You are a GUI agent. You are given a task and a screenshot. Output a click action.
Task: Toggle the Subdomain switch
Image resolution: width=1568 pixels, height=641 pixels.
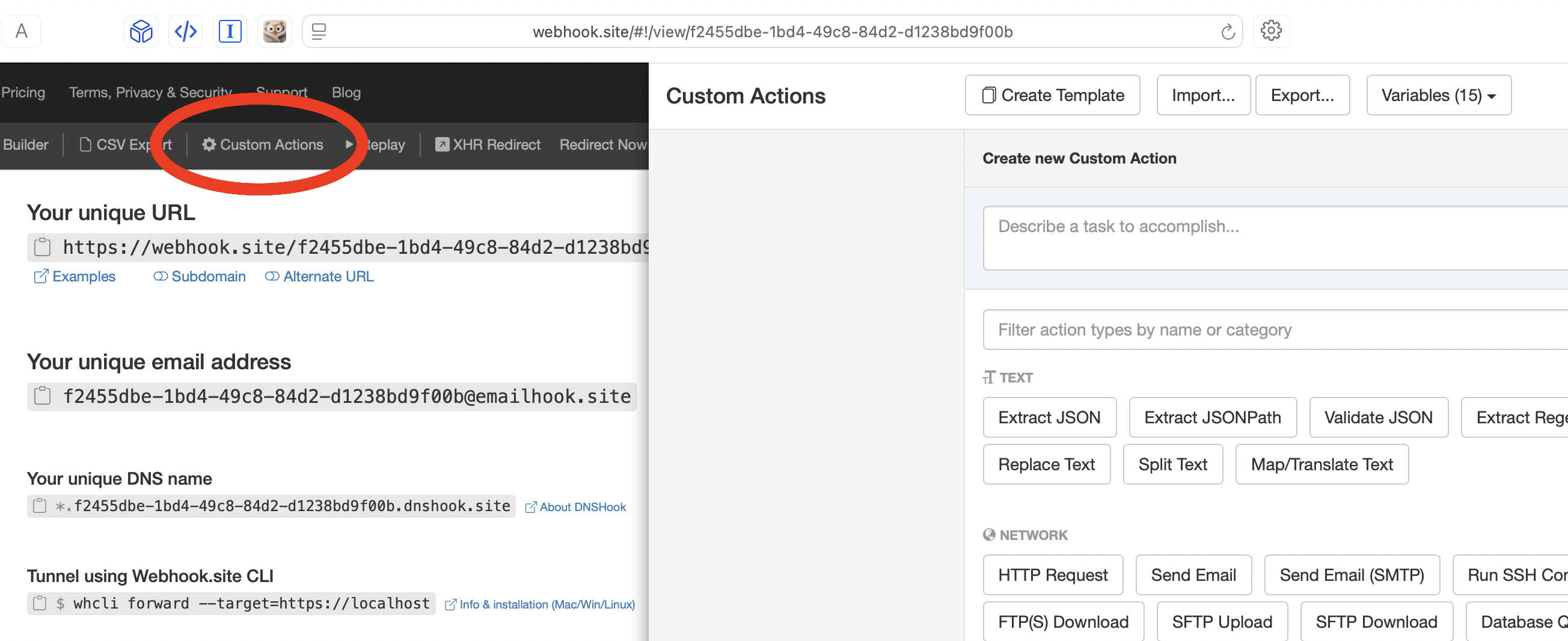[161, 277]
